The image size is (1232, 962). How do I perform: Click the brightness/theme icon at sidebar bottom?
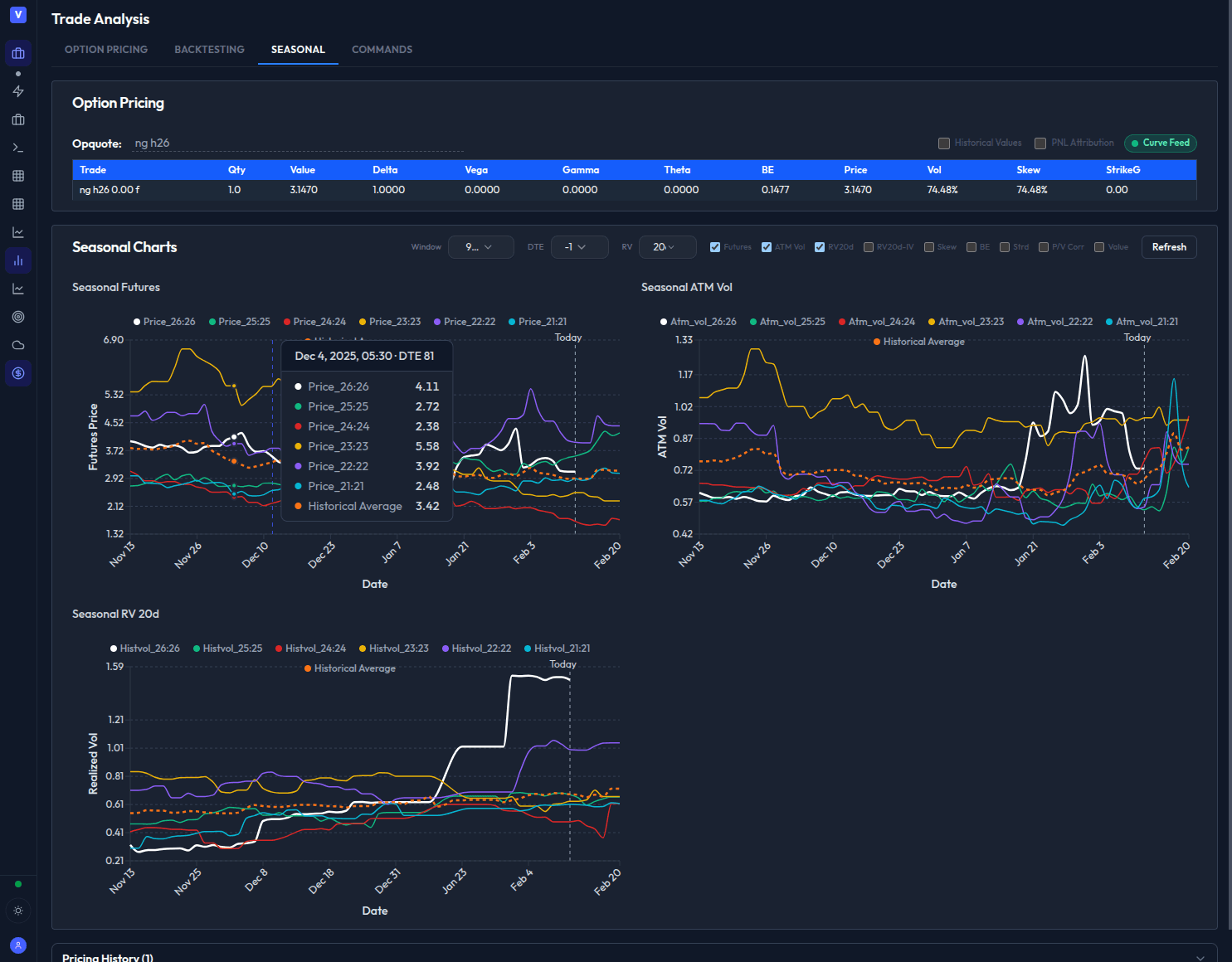coord(18,911)
